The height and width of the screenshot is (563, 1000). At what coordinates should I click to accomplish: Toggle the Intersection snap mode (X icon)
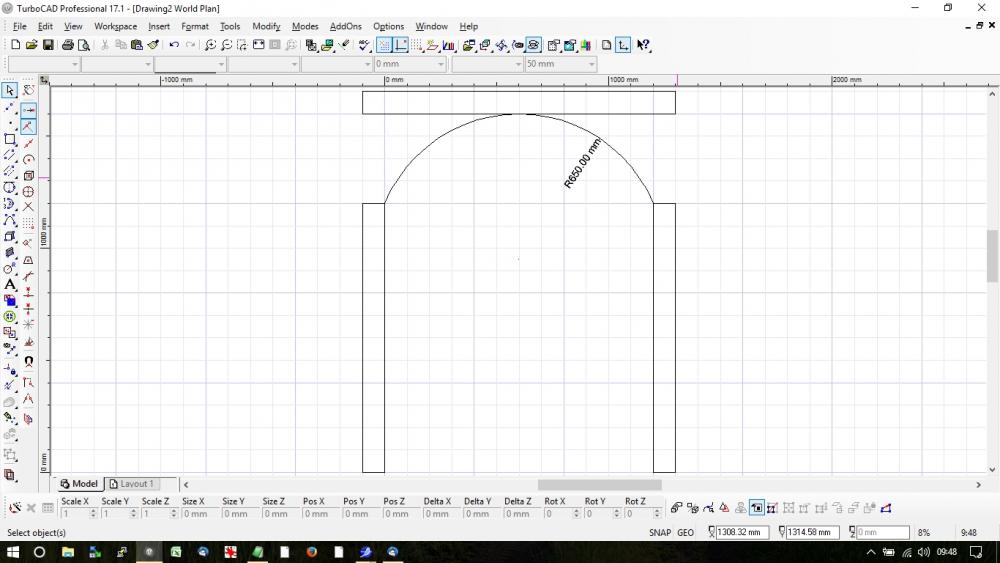(x=28, y=207)
